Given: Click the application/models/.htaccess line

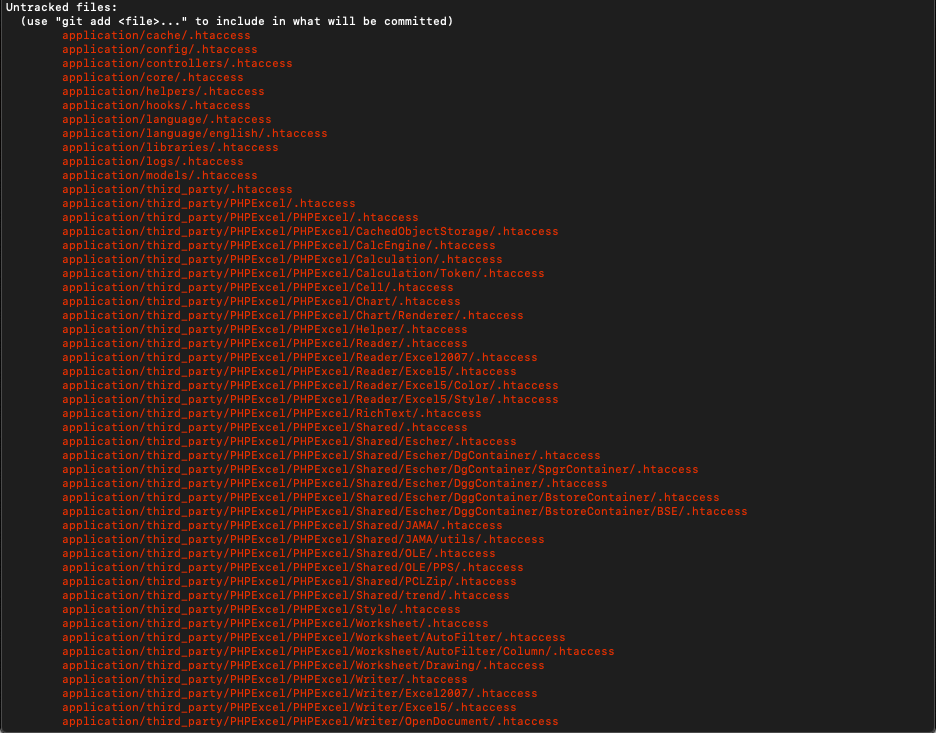Looking at the screenshot, I should tap(159, 175).
